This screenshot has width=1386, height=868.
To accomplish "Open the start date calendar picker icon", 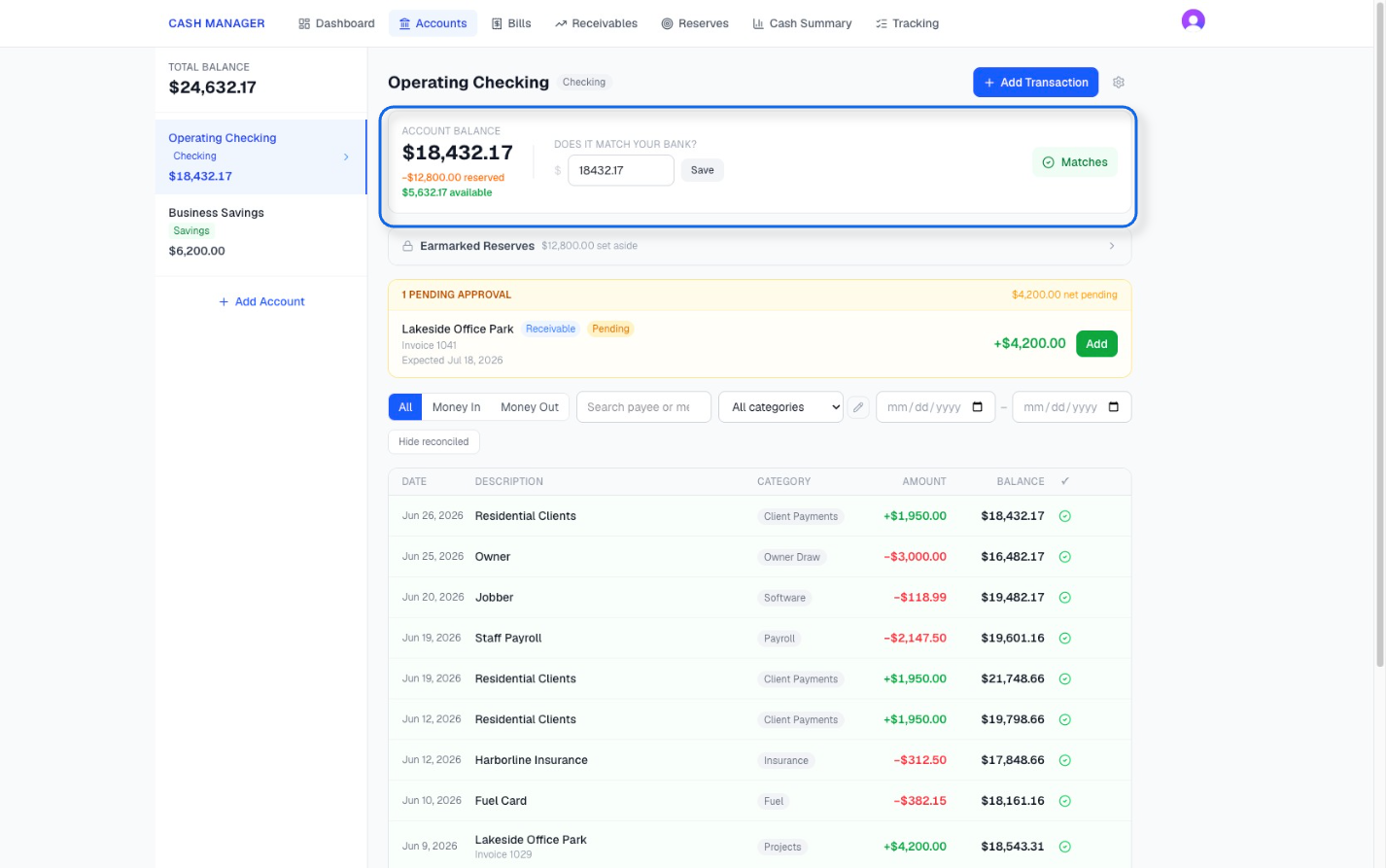I will 978,407.
